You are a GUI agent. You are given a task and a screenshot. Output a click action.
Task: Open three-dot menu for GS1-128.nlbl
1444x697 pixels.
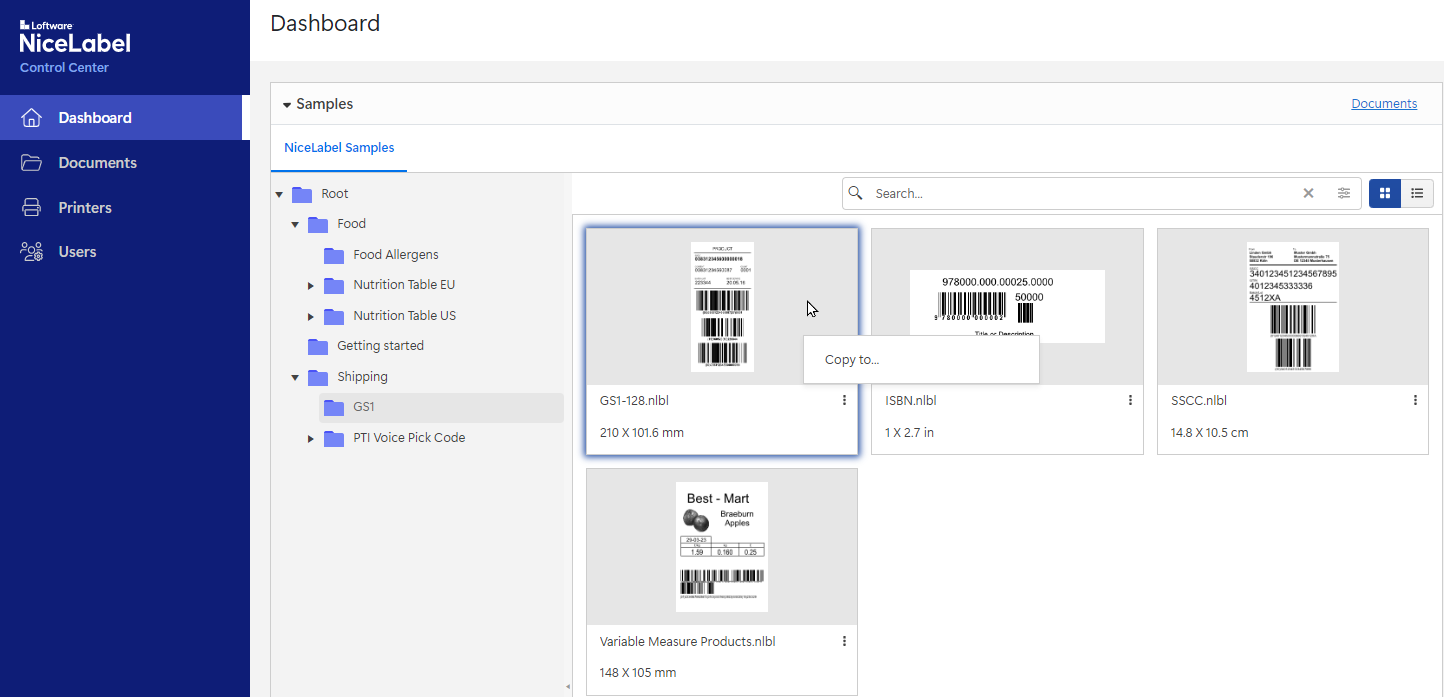(844, 400)
